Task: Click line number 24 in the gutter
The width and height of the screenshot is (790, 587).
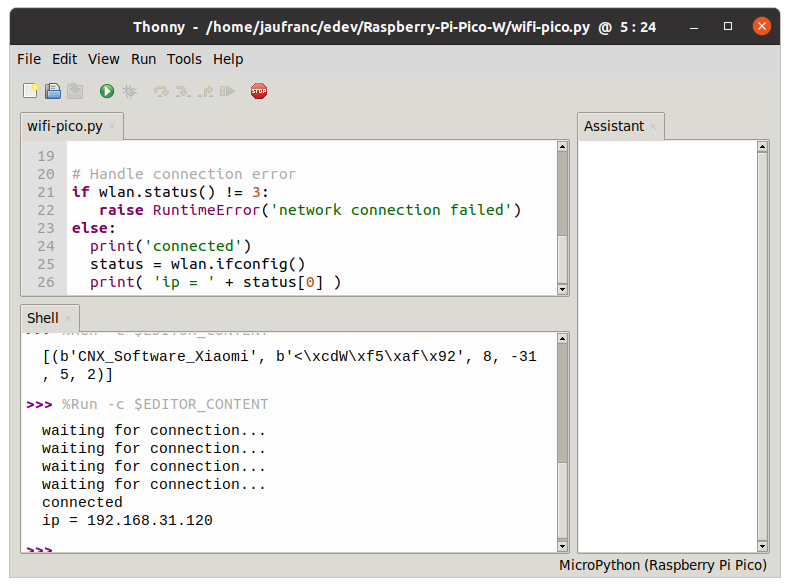Action: 46,246
